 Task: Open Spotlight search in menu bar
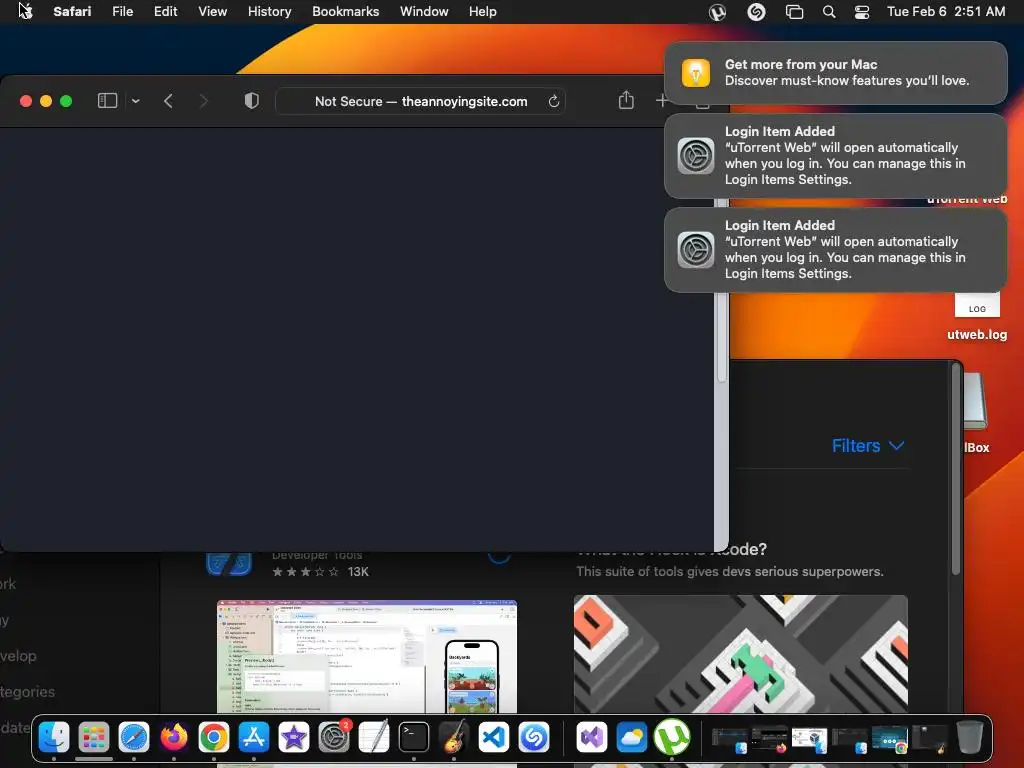829,12
